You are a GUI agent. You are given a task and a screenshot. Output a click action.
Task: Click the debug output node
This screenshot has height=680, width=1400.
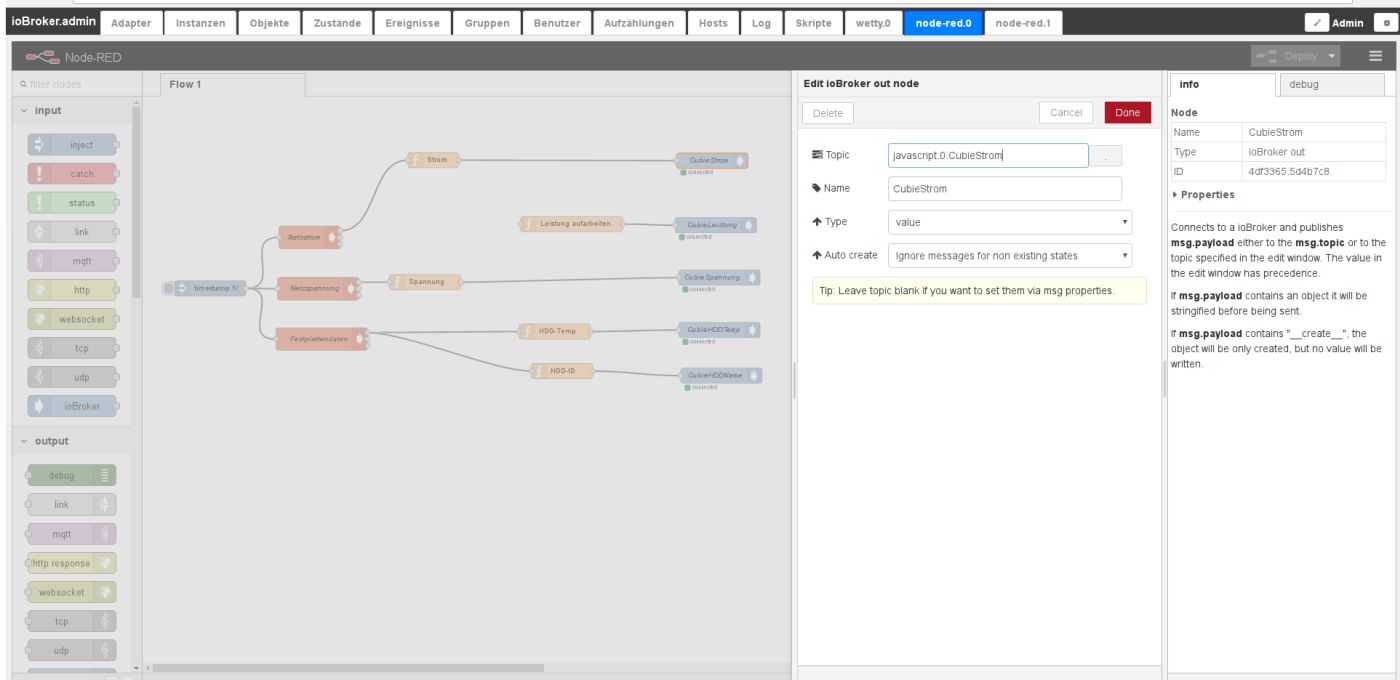tap(72, 475)
